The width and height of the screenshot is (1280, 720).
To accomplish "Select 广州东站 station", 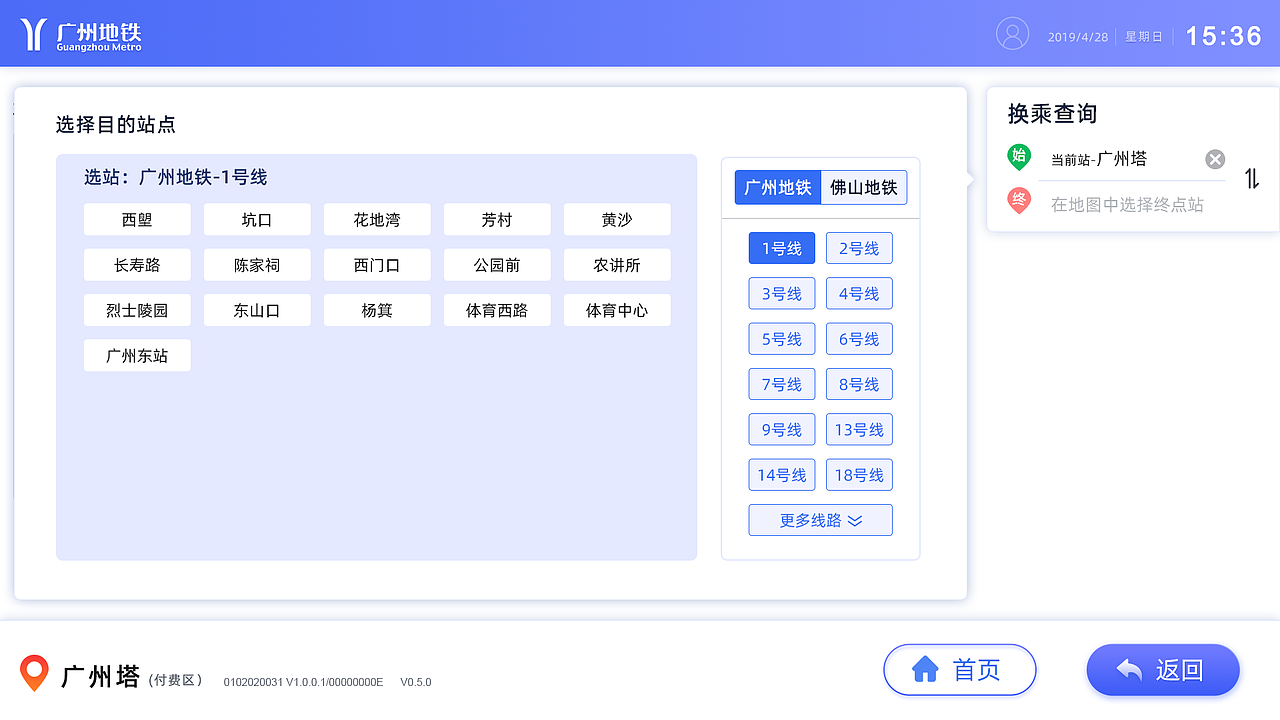I will tap(137, 355).
